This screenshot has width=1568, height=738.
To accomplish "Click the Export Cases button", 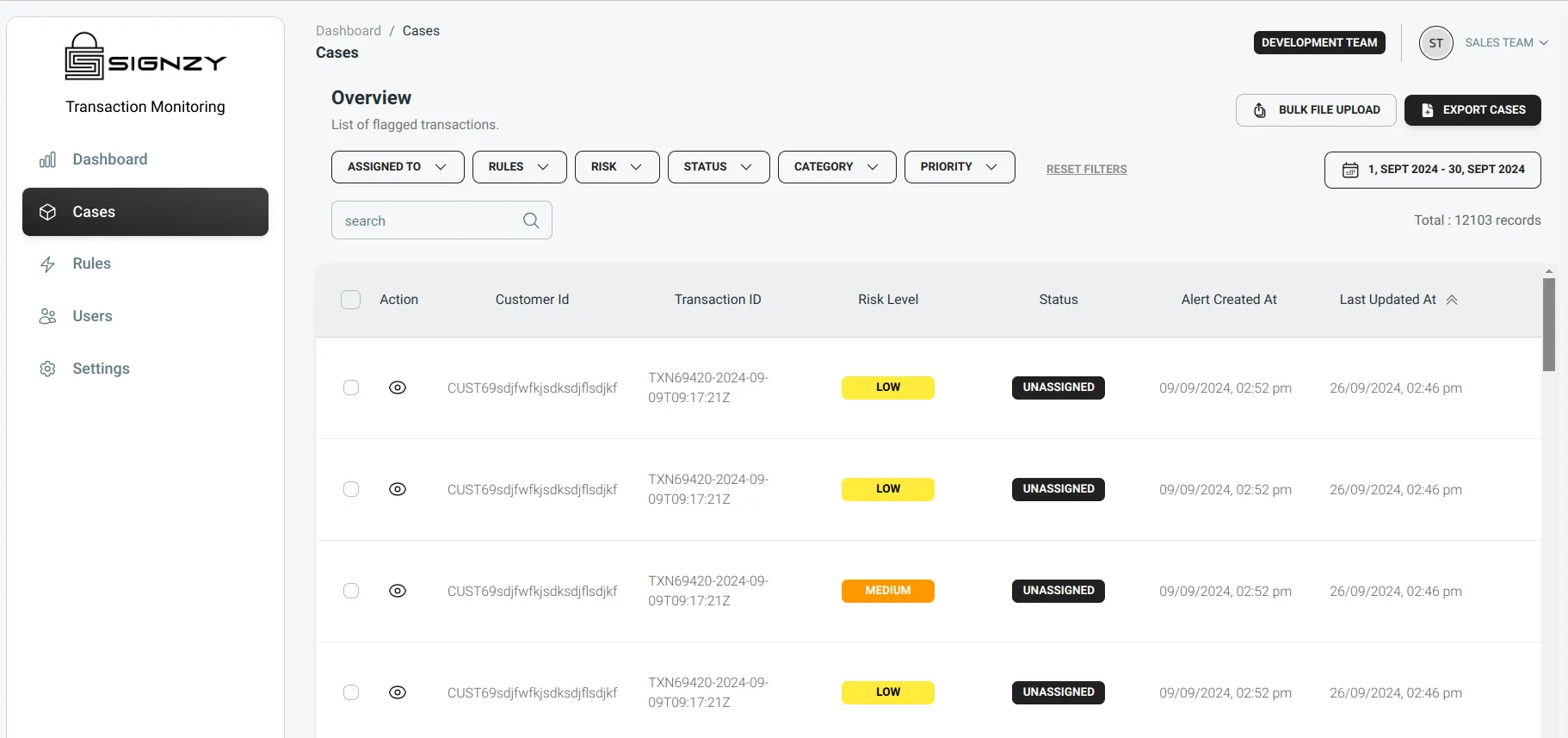I will [1472, 110].
